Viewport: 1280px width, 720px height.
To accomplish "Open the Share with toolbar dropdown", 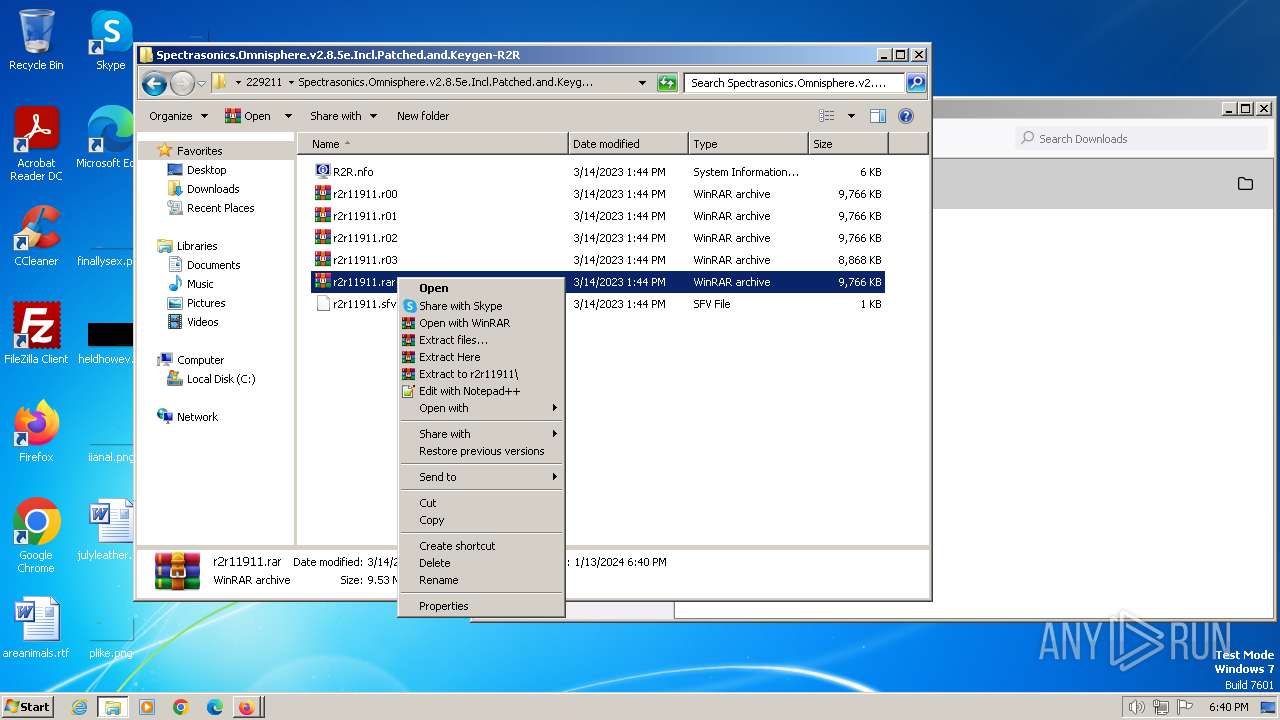I will point(343,116).
